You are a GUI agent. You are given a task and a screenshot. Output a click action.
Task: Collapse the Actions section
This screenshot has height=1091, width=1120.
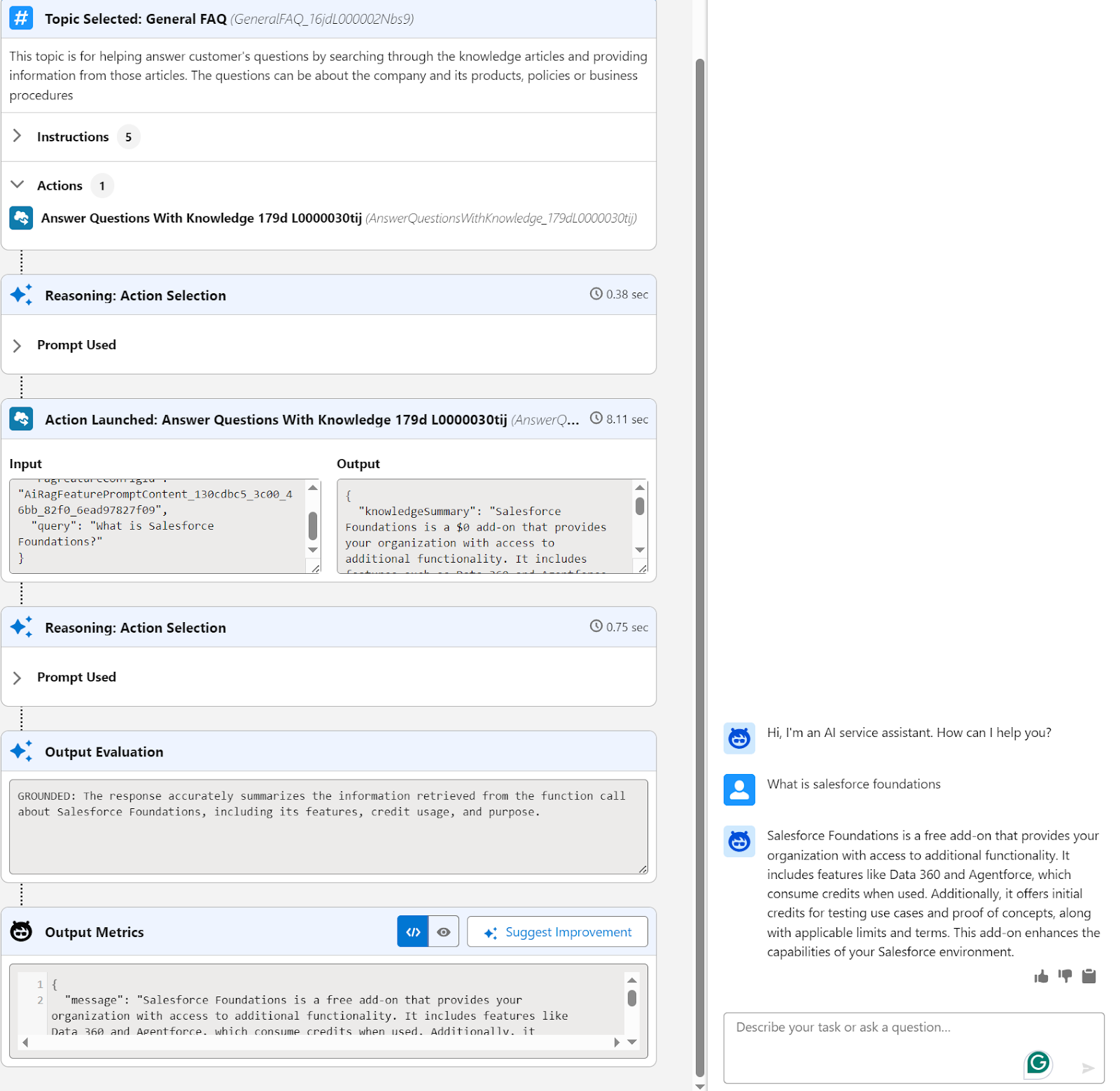click(17, 185)
